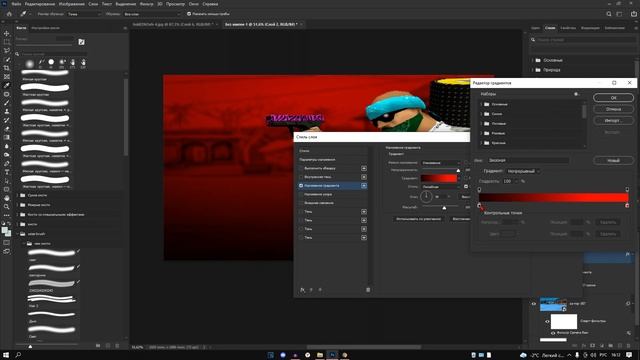The height and width of the screenshot is (360, 640).
Task: Expand the Красные folder in Gradient Editor
Action: 481,143
